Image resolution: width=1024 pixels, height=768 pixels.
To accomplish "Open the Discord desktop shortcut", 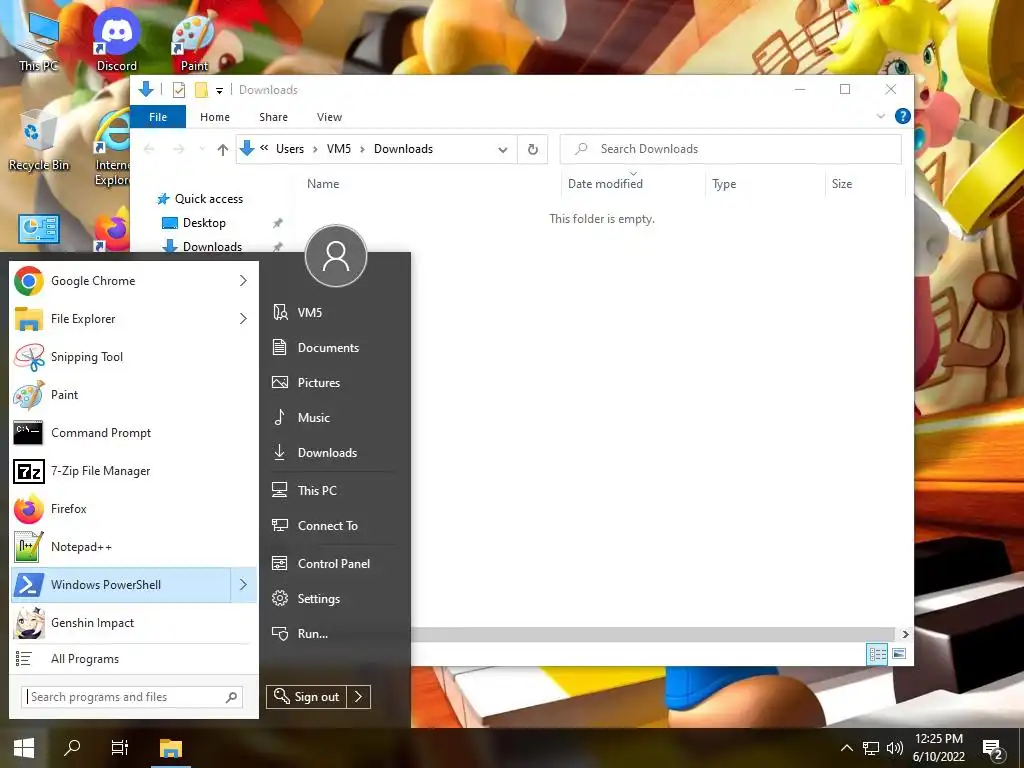I will 116,40.
